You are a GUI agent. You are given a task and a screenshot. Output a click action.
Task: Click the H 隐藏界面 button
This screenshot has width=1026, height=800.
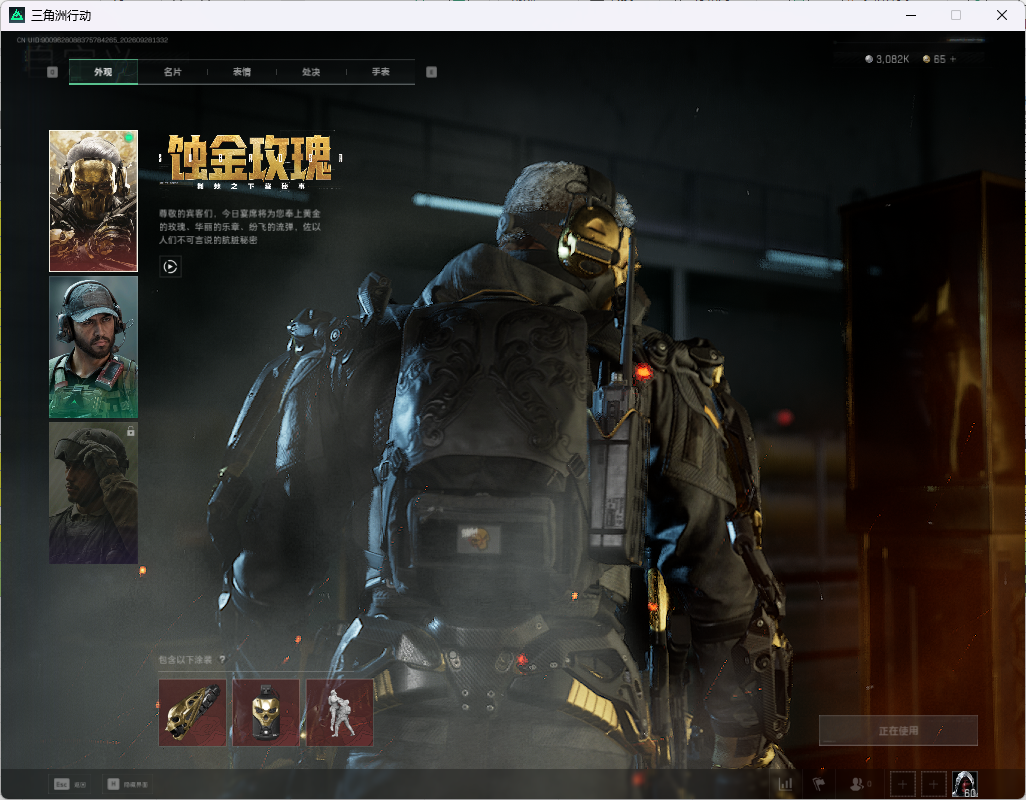[128, 784]
